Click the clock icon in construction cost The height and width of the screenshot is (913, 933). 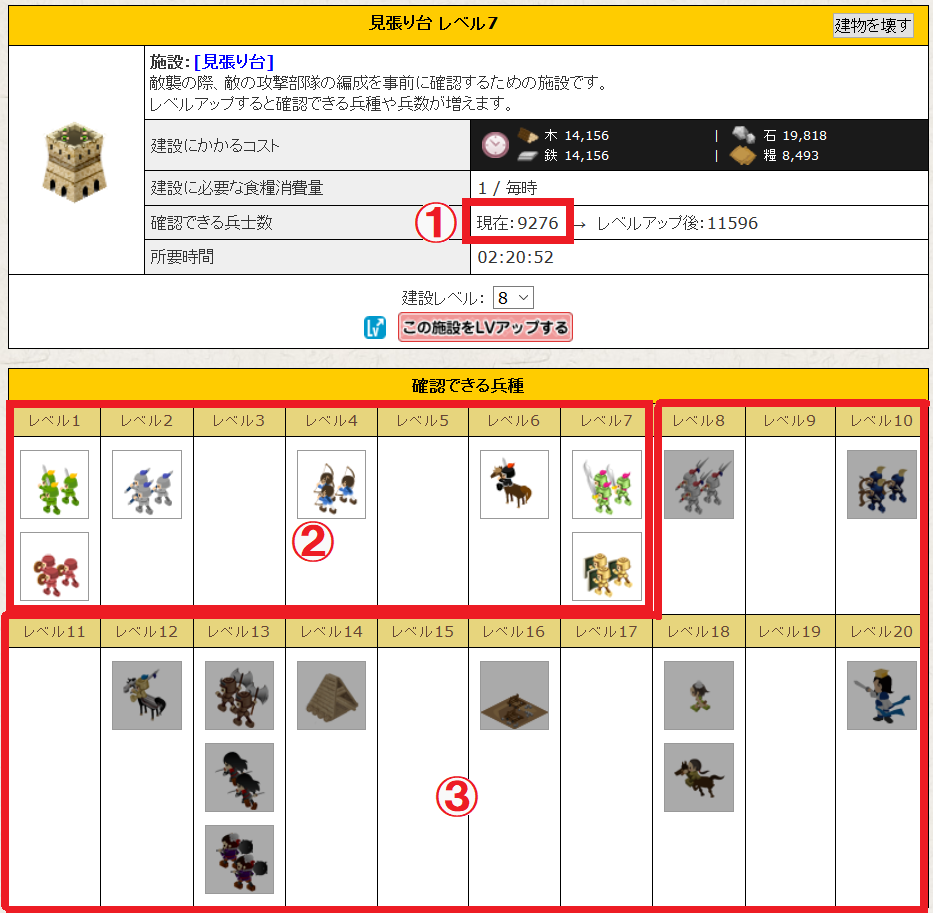pyautogui.click(x=495, y=145)
